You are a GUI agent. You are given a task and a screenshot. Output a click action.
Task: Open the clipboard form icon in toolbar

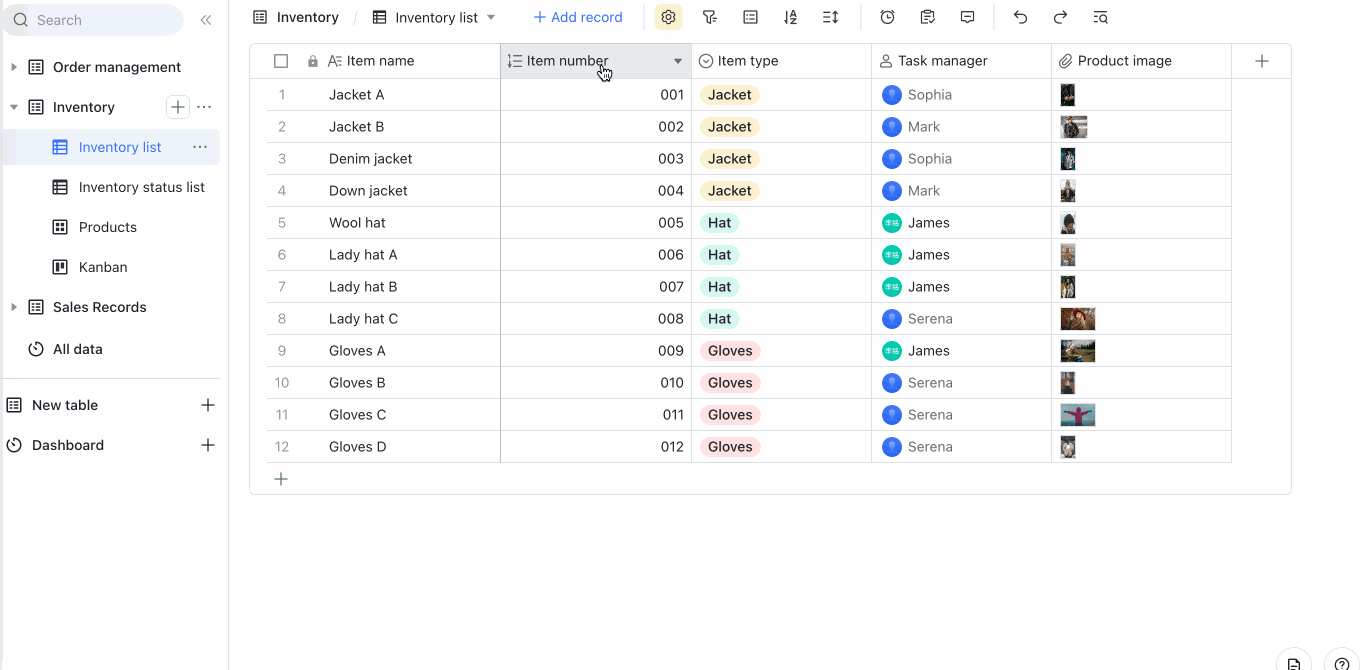927,17
